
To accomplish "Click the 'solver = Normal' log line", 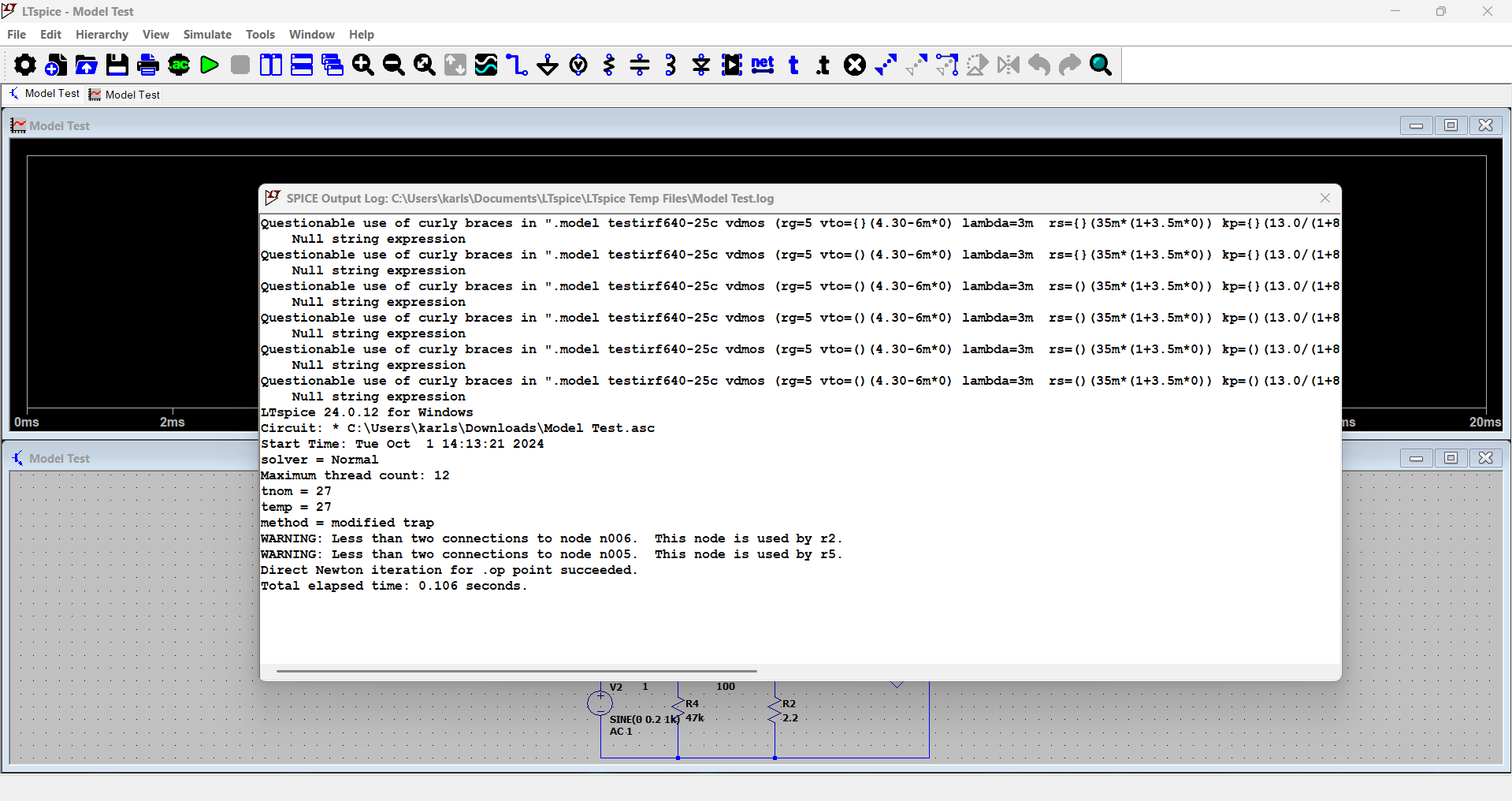I will click(320, 460).
